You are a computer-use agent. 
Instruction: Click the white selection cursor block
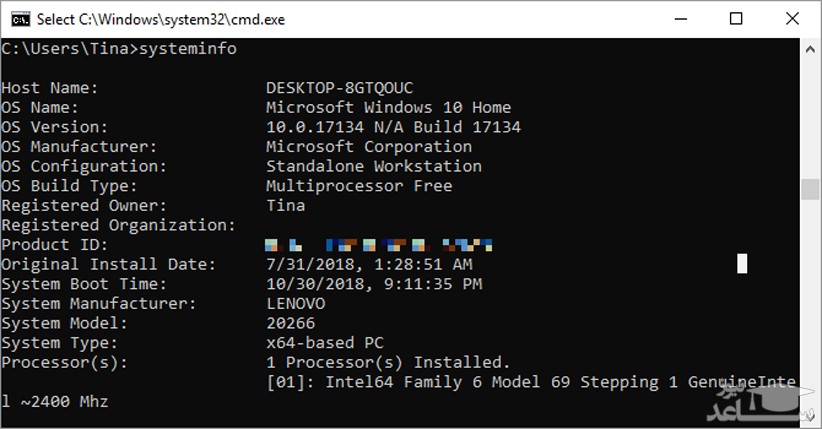click(x=742, y=263)
